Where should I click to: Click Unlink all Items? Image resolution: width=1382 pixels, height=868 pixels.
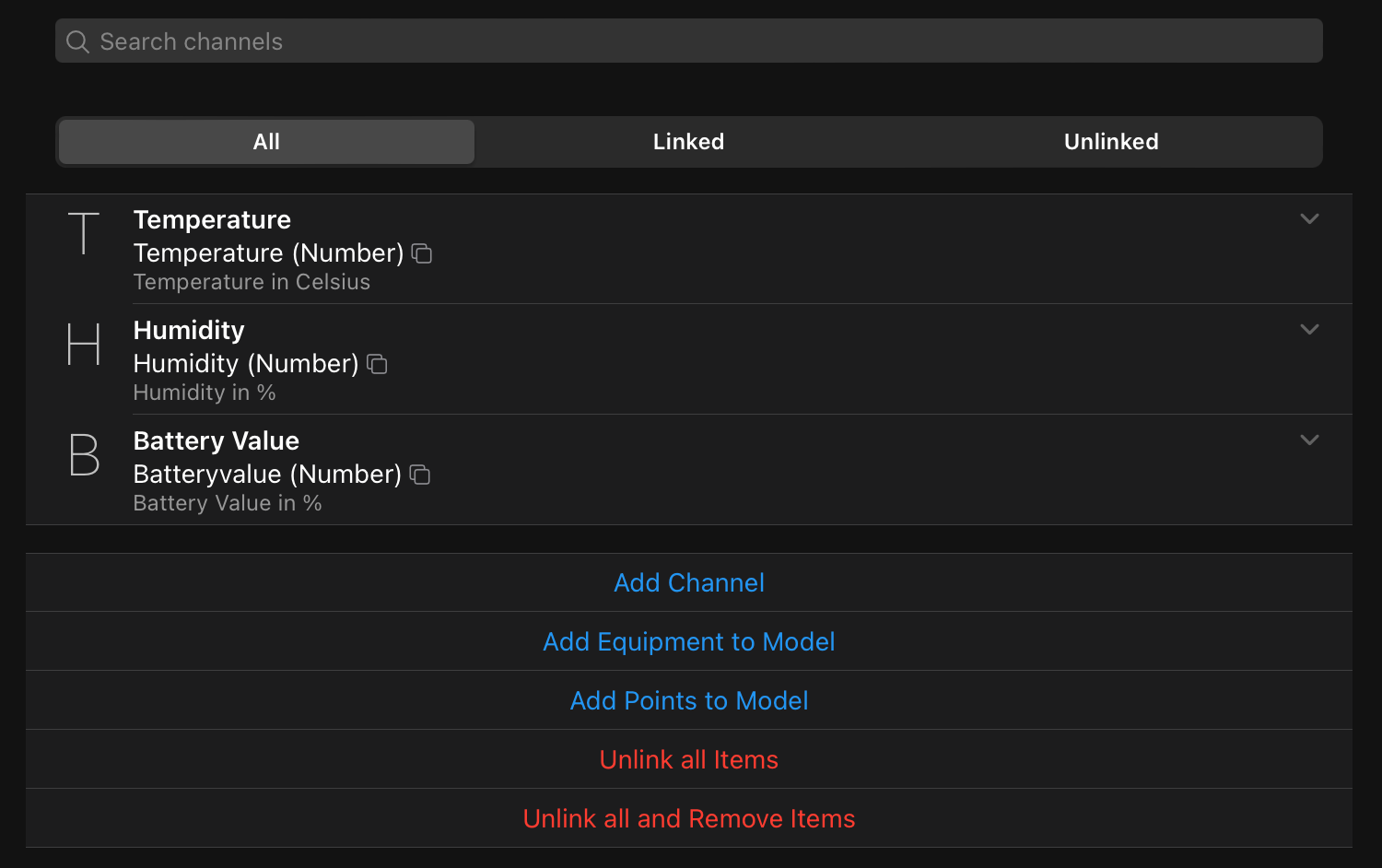pos(689,760)
